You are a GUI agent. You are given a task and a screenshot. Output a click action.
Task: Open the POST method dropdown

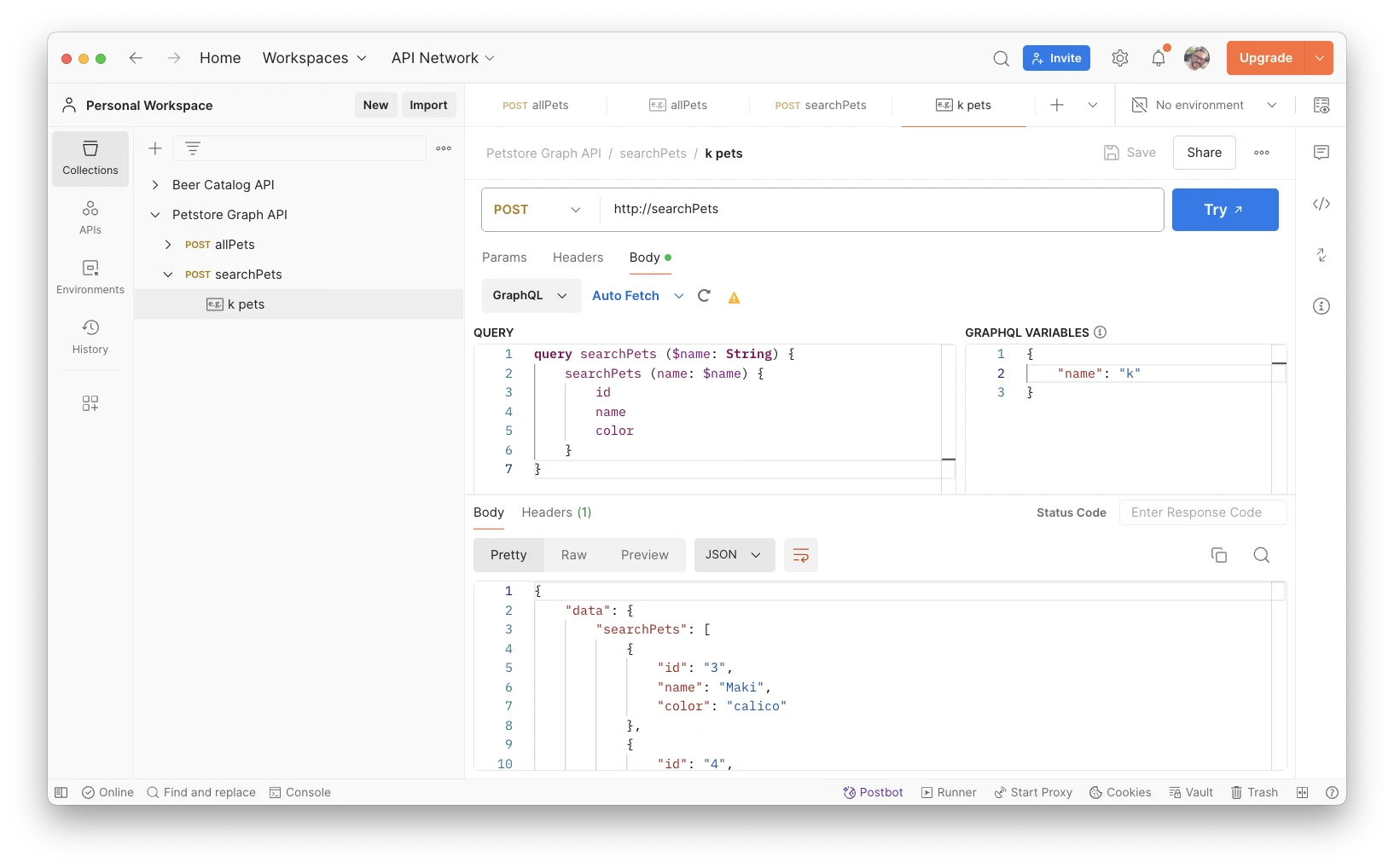[x=537, y=210]
